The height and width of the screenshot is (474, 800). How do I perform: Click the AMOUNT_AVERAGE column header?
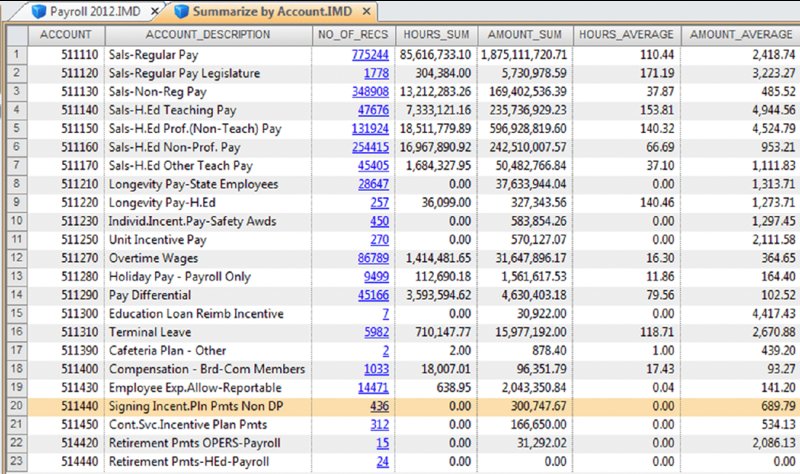[x=741, y=35]
